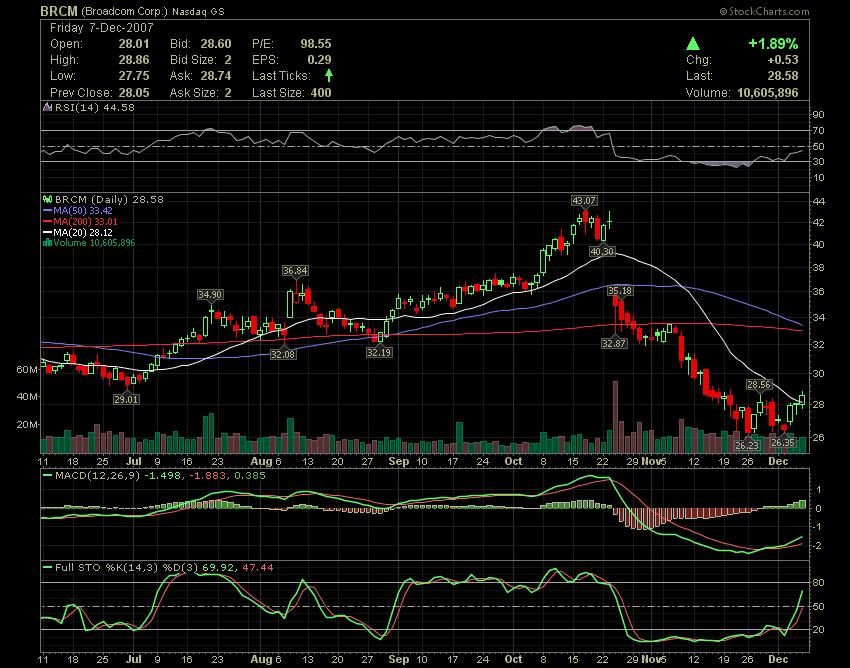Click the 36.84 August high label
850x668 pixels.
(295, 271)
